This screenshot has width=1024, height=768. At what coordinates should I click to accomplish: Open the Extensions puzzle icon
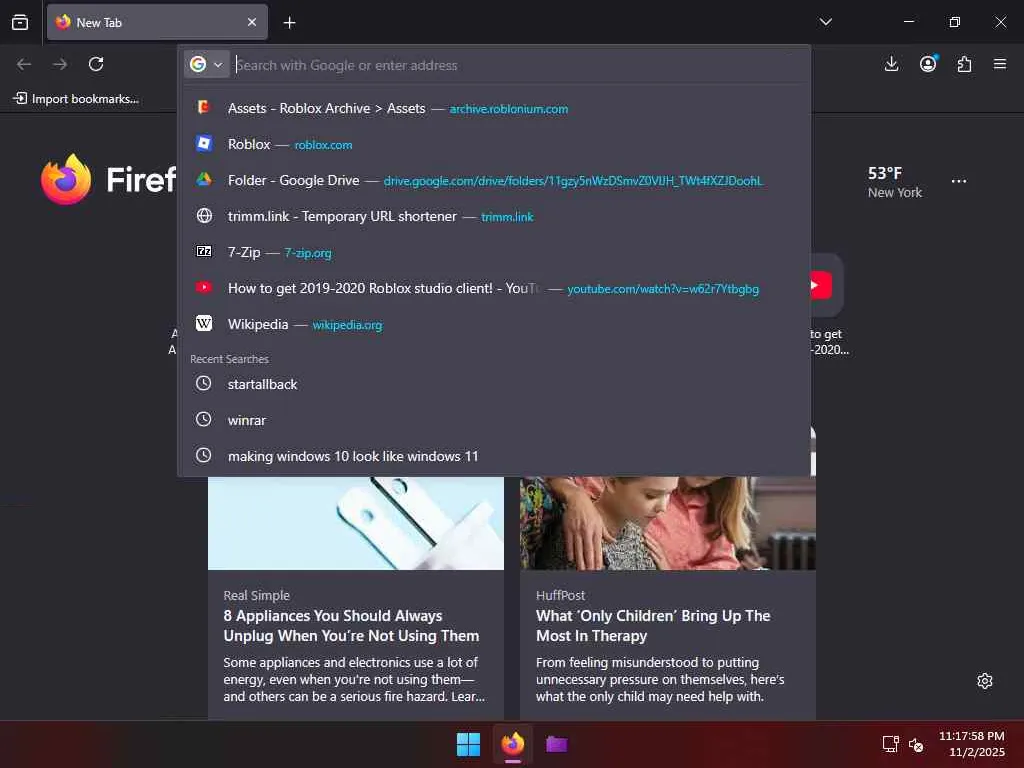point(964,64)
